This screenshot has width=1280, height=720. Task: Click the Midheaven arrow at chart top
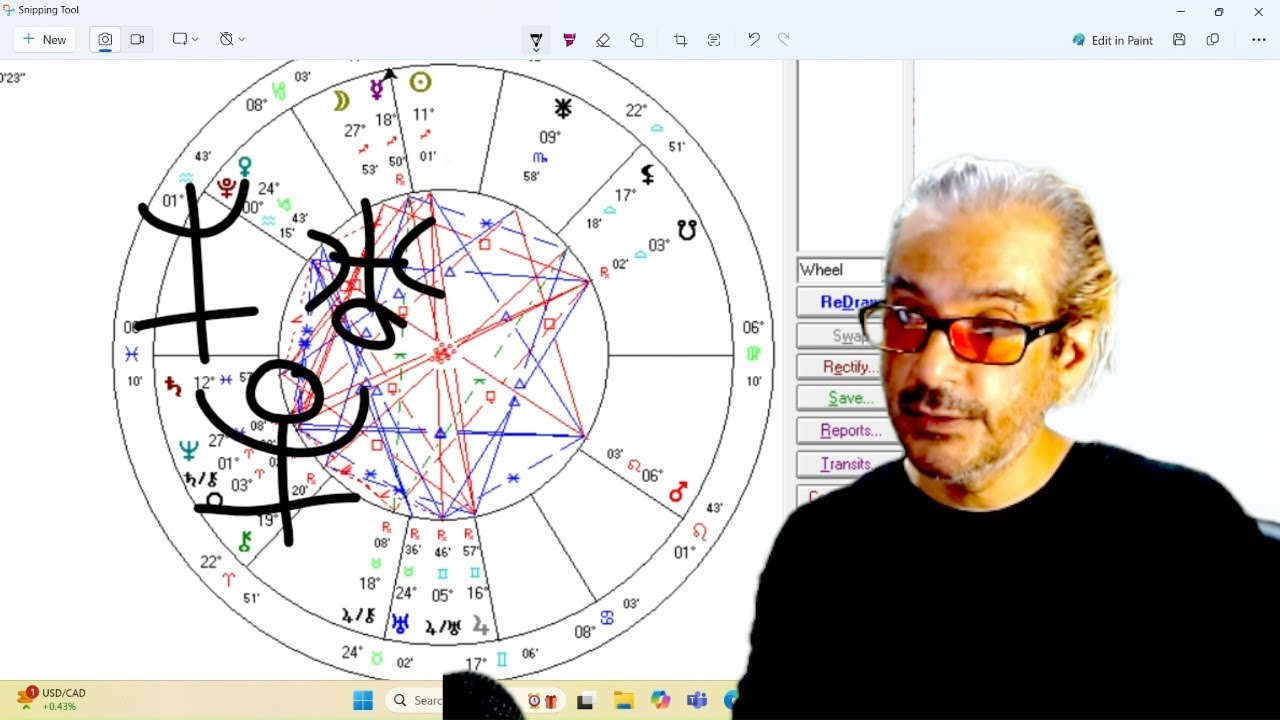point(390,74)
